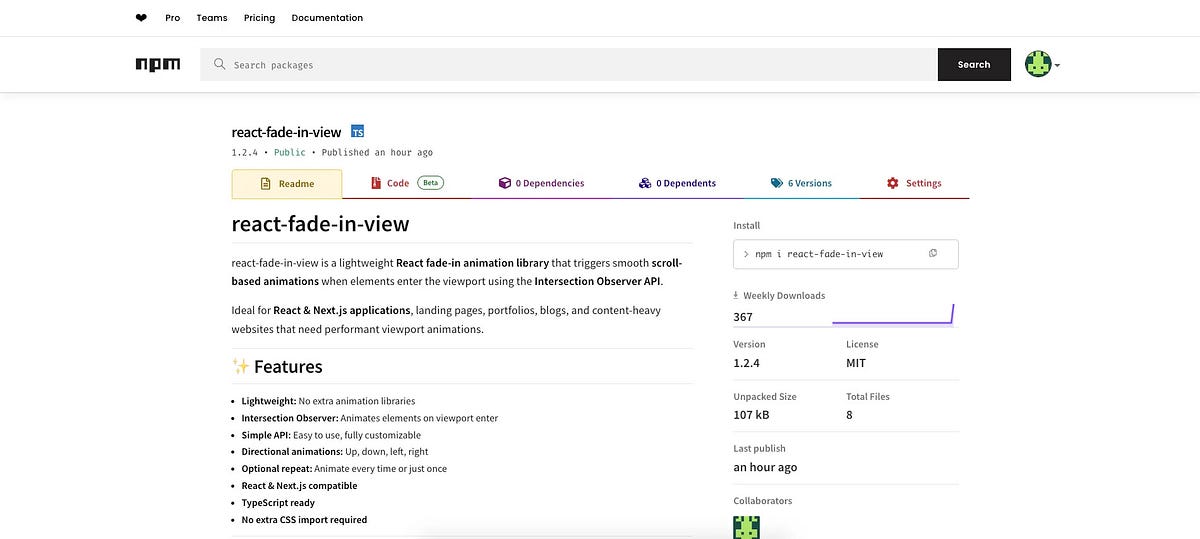The image size is (1200, 539).
Task: Open the 0 Dependencies tab
Action: pos(541,183)
